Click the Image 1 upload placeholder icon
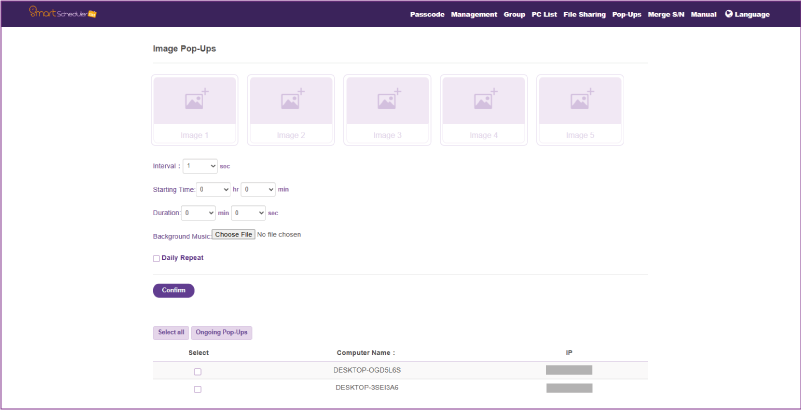Screen dimensions: 801x410 coord(195,99)
